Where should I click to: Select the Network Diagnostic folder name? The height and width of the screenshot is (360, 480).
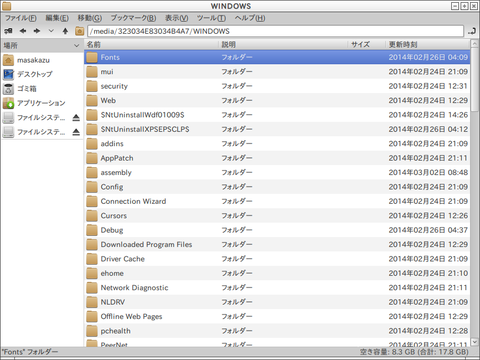coord(134,288)
